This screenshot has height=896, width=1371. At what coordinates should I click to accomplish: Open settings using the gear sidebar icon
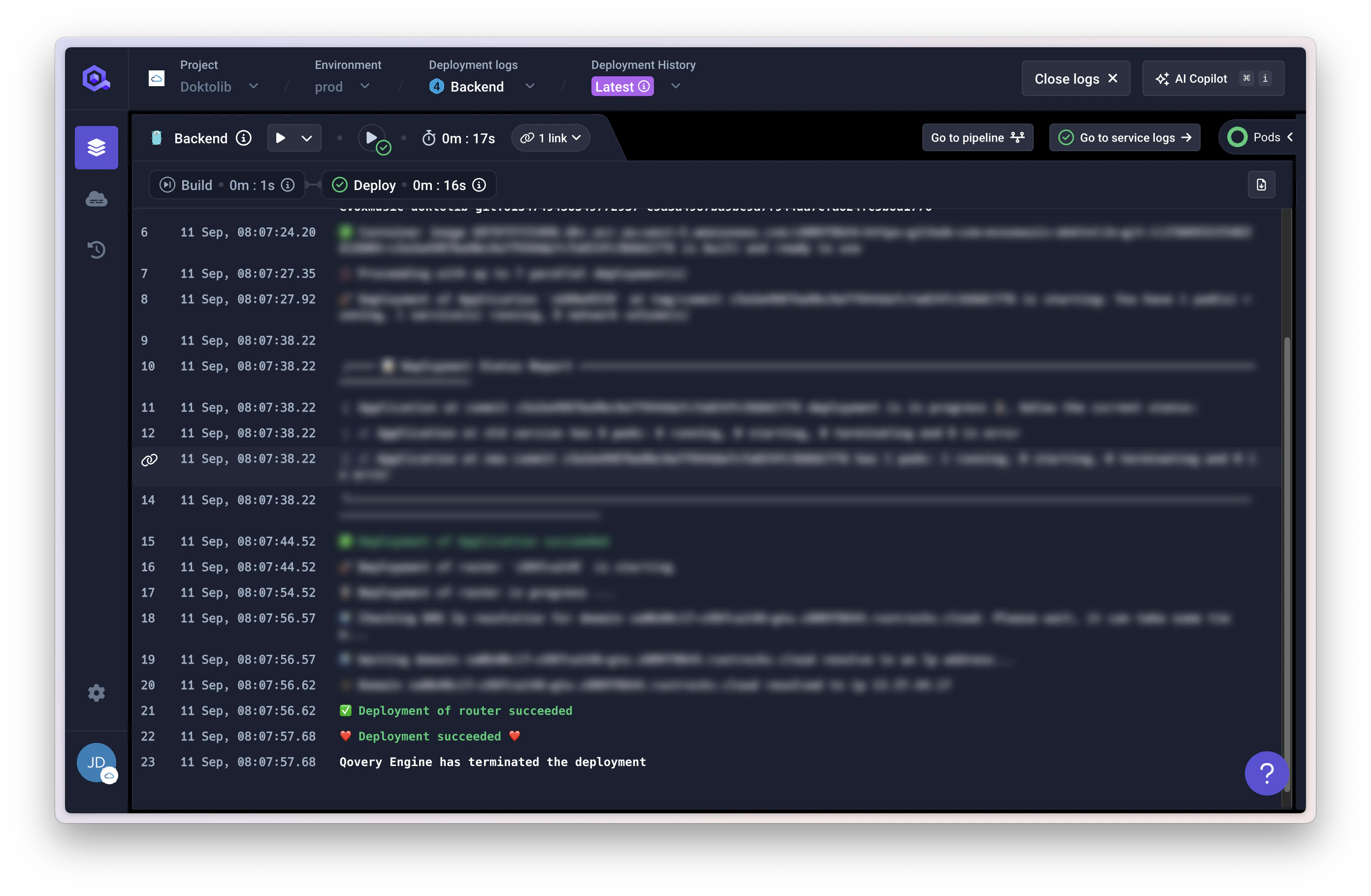click(x=96, y=693)
